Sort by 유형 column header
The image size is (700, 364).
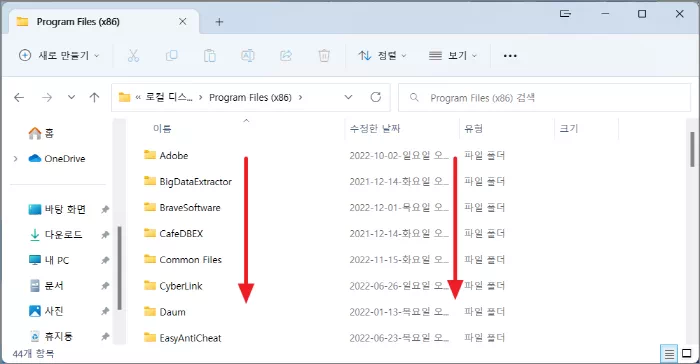click(x=473, y=129)
